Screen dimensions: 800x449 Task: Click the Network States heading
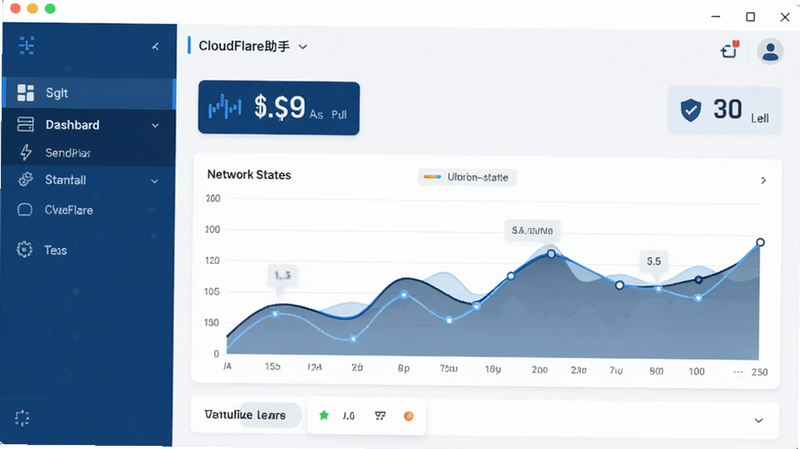click(249, 174)
